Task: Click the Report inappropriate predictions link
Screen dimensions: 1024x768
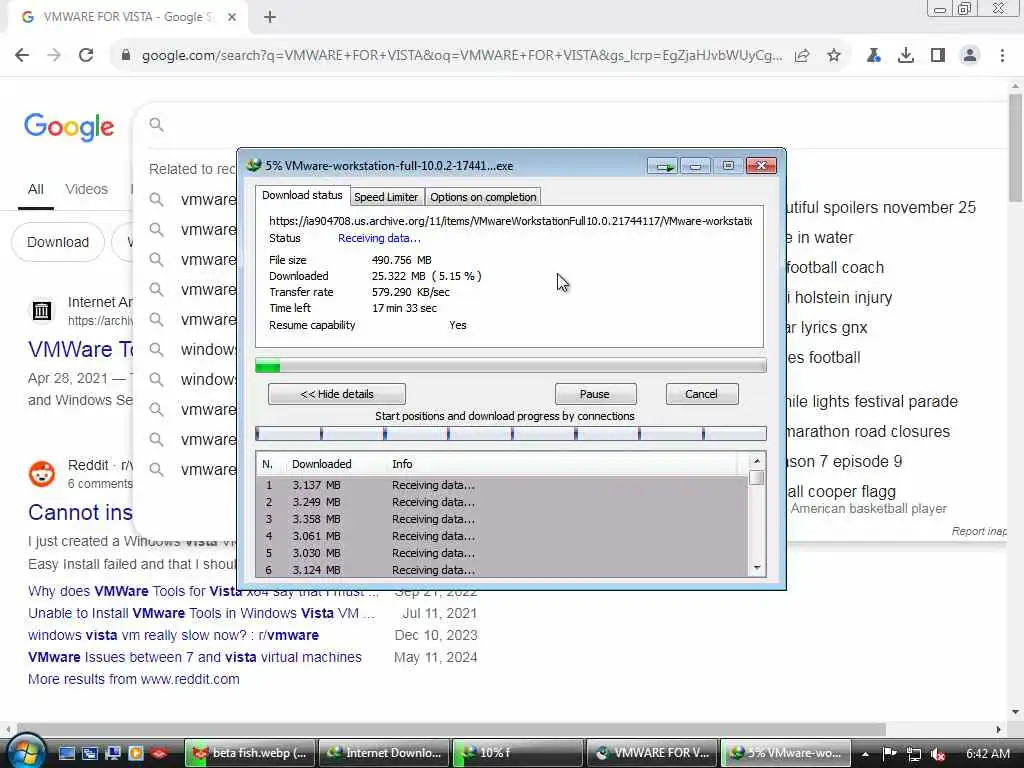Action: (978, 532)
